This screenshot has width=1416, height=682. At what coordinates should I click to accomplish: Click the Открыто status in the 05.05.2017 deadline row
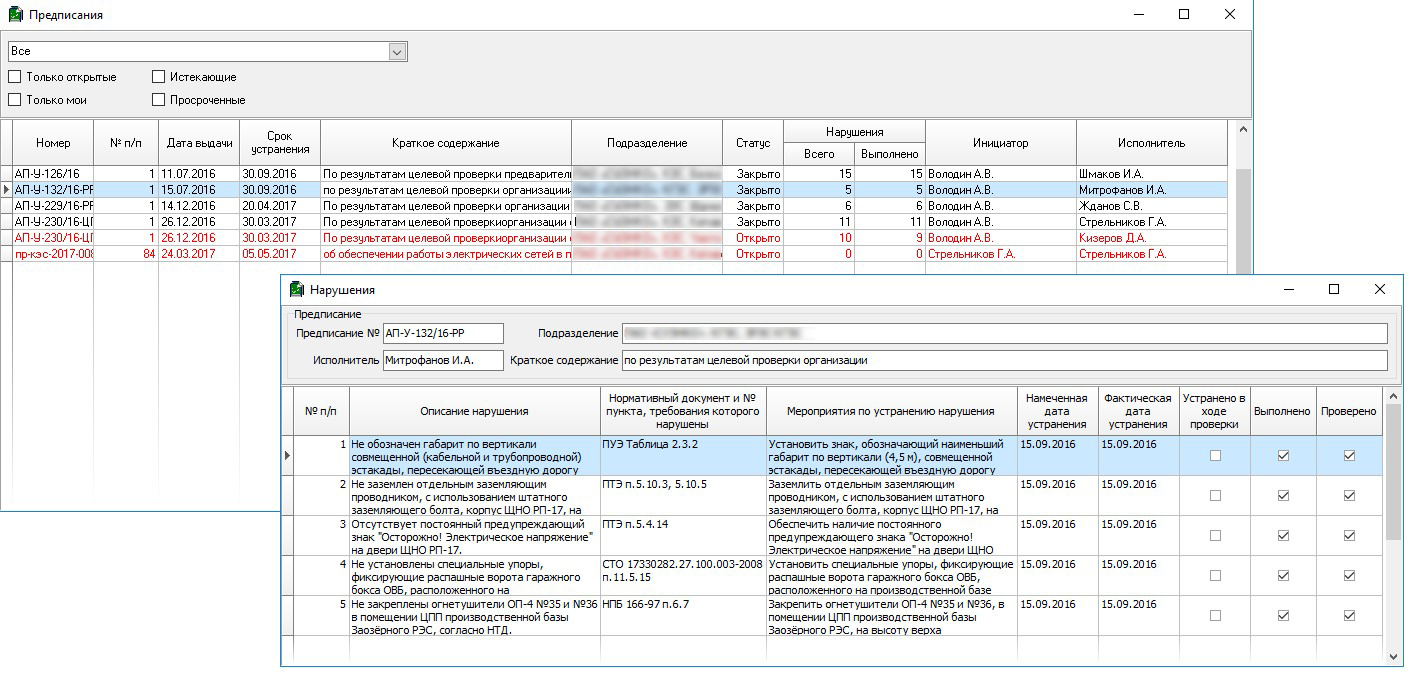click(753, 254)
